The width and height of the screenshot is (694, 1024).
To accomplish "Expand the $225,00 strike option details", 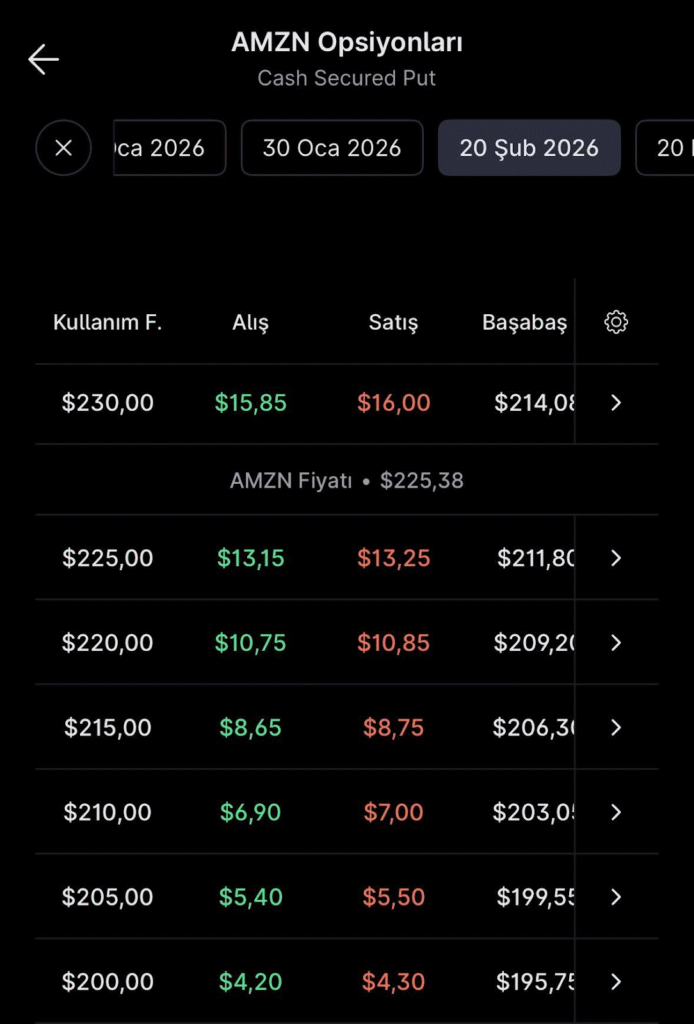I will tap(616, 558).
